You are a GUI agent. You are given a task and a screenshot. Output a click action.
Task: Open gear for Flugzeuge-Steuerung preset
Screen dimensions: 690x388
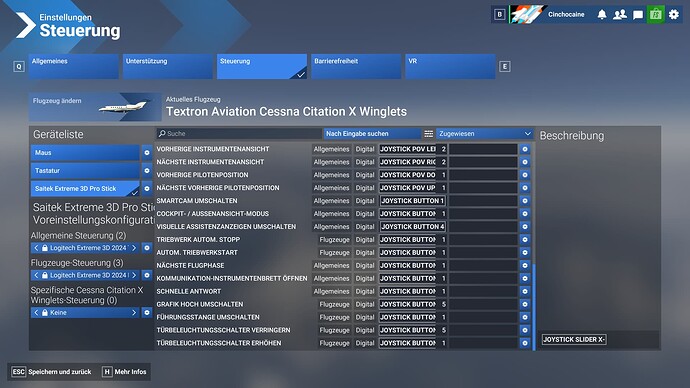[x=147, y=275]
